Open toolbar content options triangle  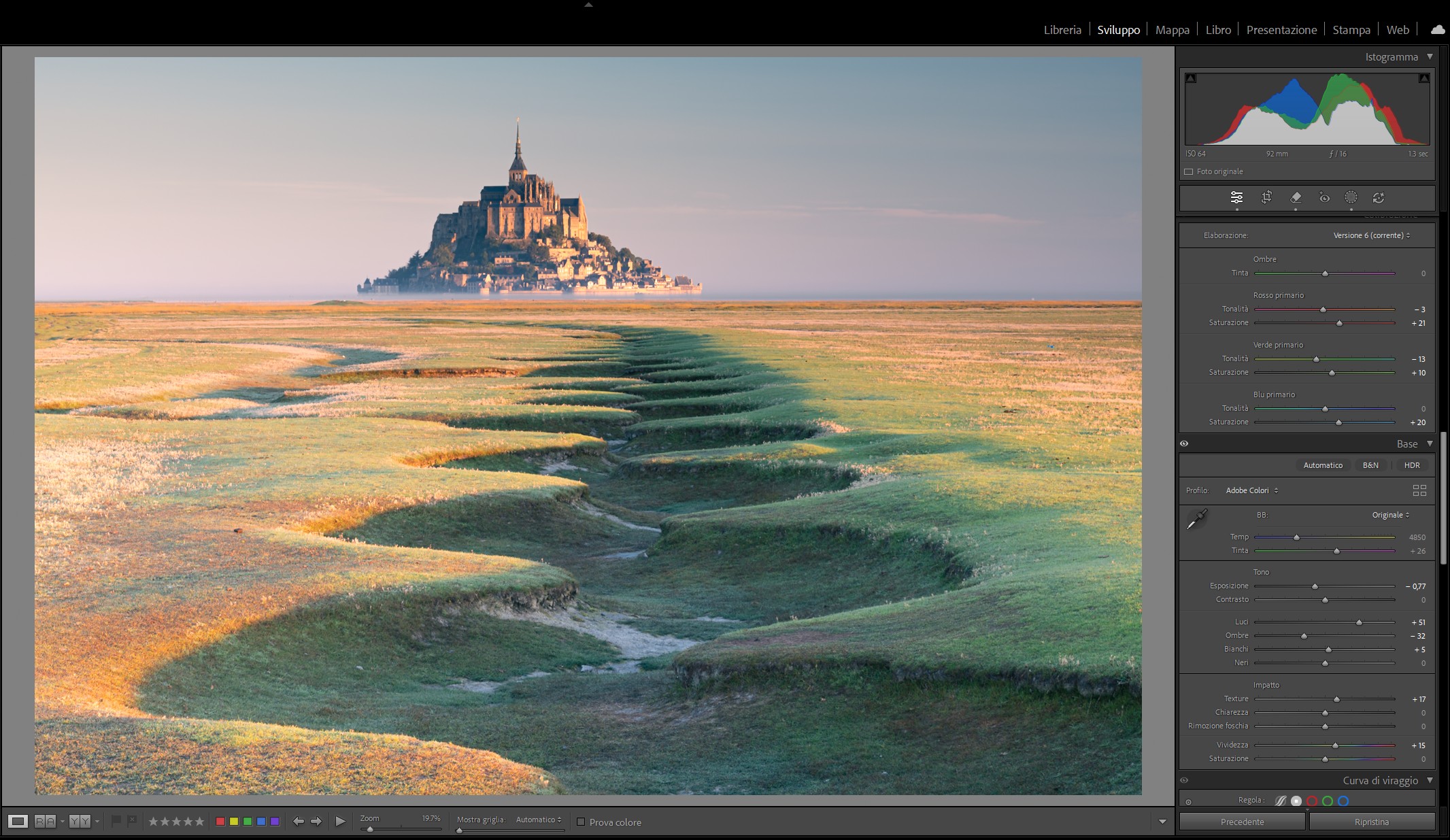(x=1162, y=822)
